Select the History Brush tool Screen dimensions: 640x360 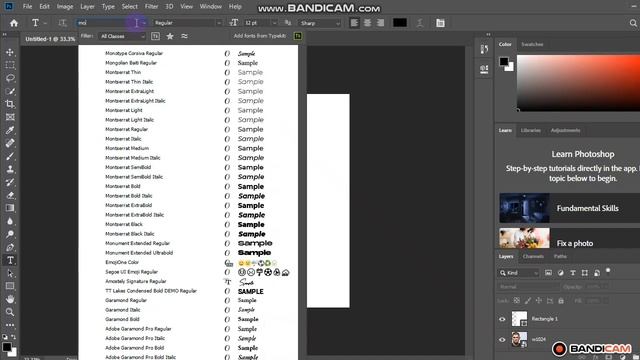coord(10,182)
